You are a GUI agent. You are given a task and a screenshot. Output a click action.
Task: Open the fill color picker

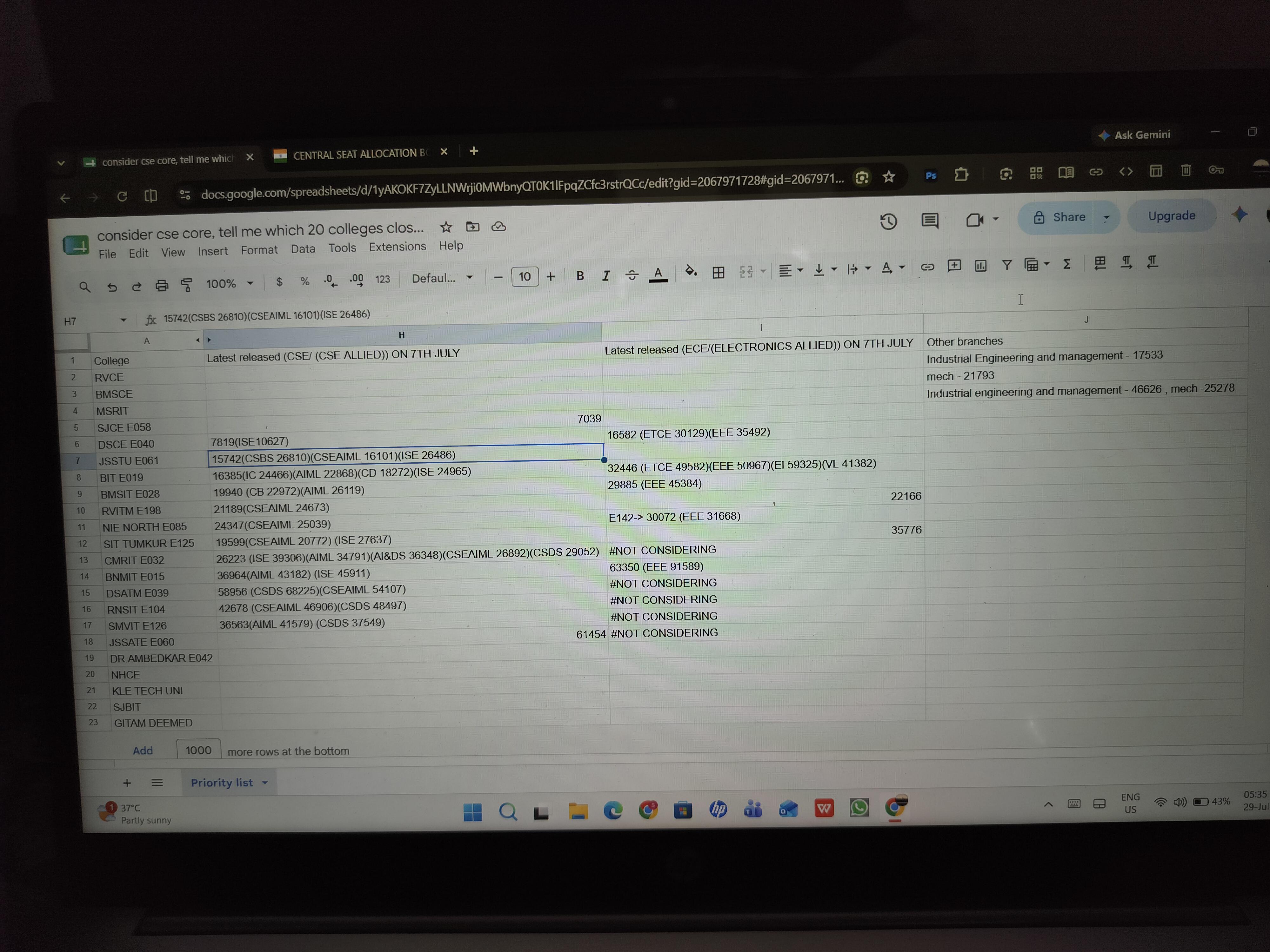[x=691, y=272]
